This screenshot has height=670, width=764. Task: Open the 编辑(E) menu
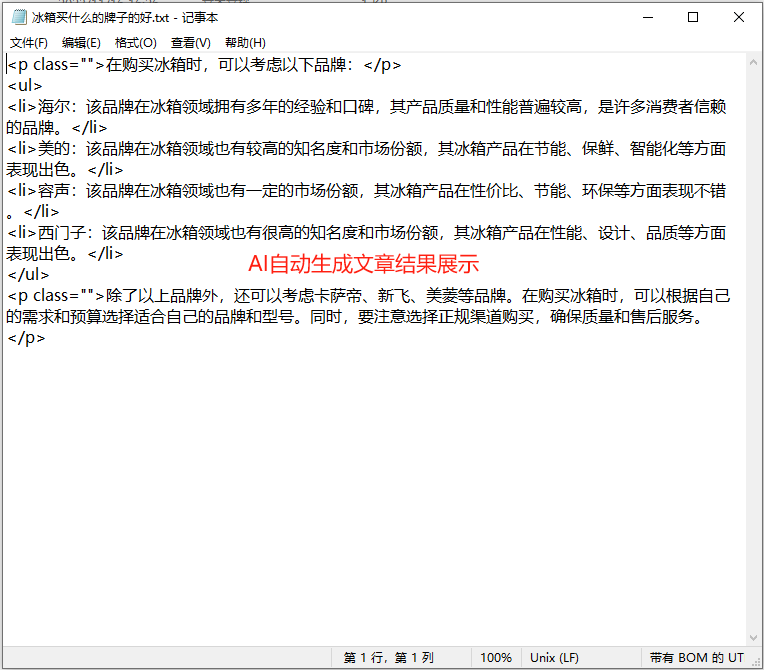(x=81, y=43)
